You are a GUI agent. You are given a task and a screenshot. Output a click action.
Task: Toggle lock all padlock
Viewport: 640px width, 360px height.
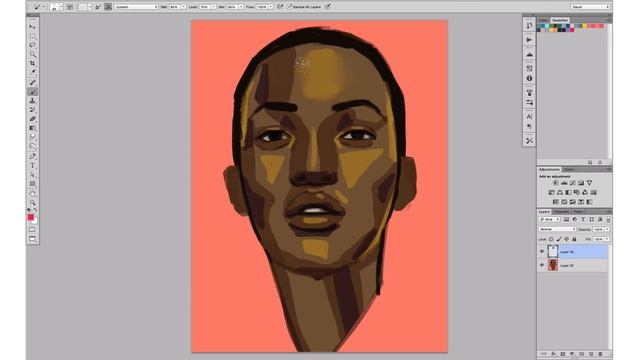tap(574, 239)
